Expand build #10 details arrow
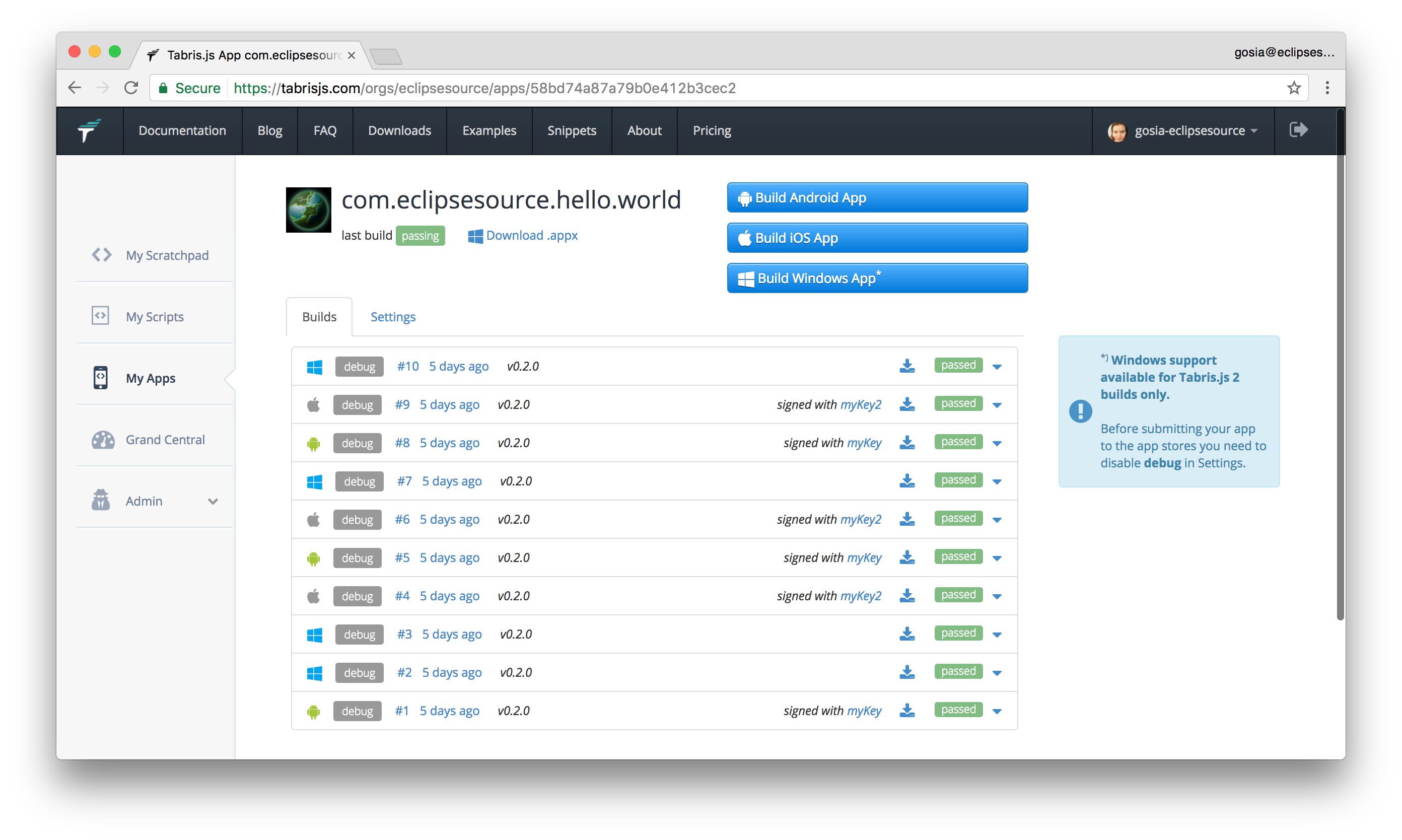The height and width of the screenshot is (840, 1402). (x=997, y=367)
